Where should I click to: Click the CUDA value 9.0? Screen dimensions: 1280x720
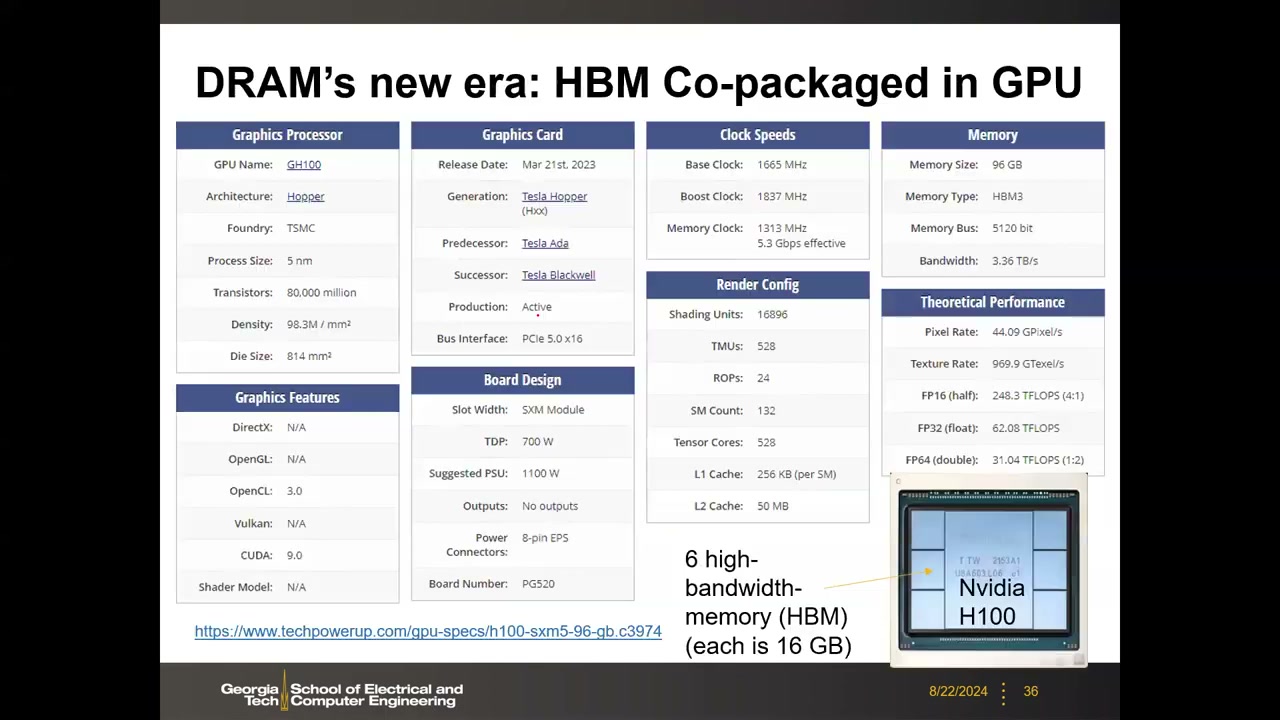(294, 555)
